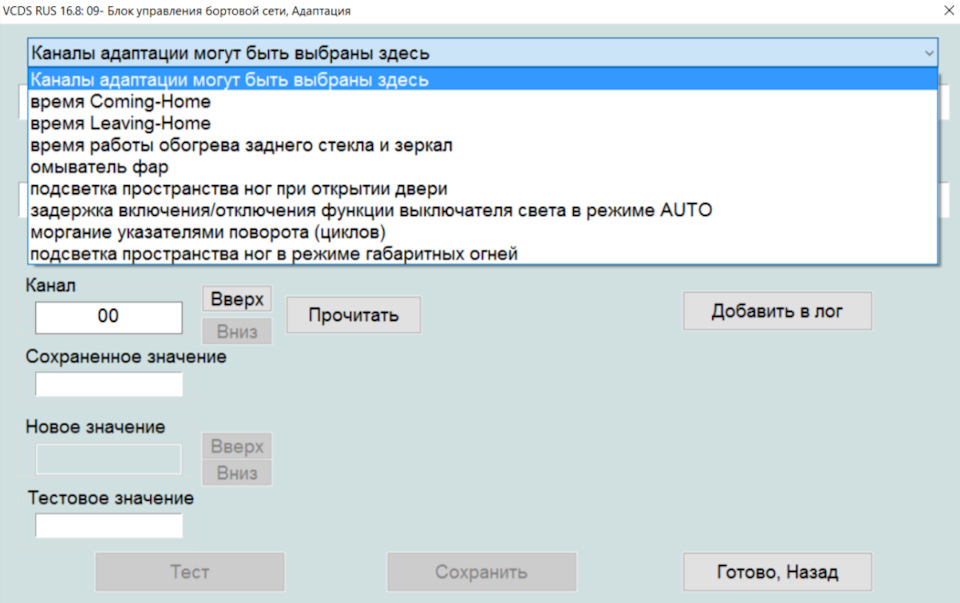
Task: Click the 'Прочитать' button
Action: (x=353, y=315)
